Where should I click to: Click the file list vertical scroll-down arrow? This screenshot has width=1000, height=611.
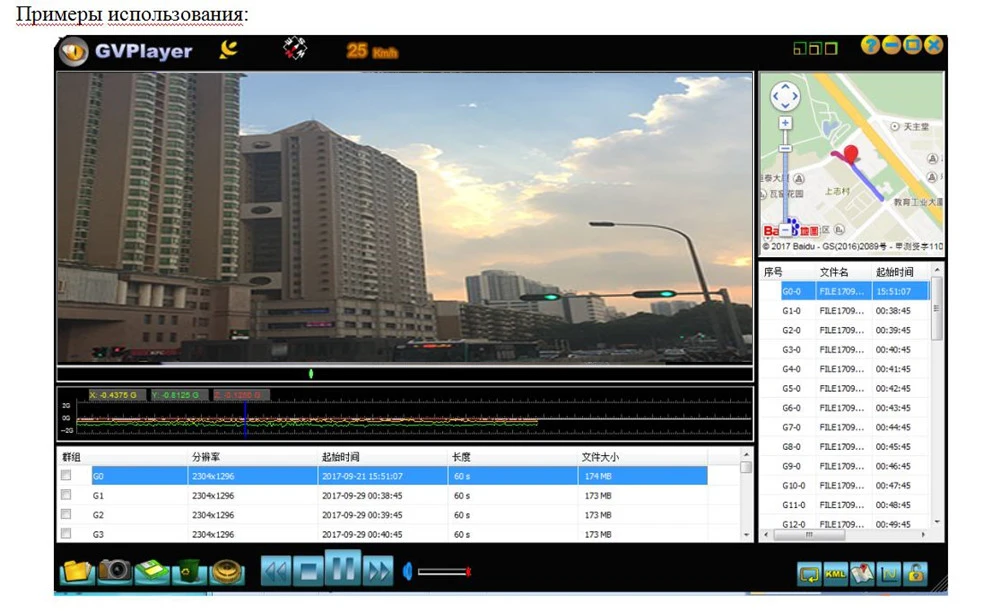coord(937,522)
